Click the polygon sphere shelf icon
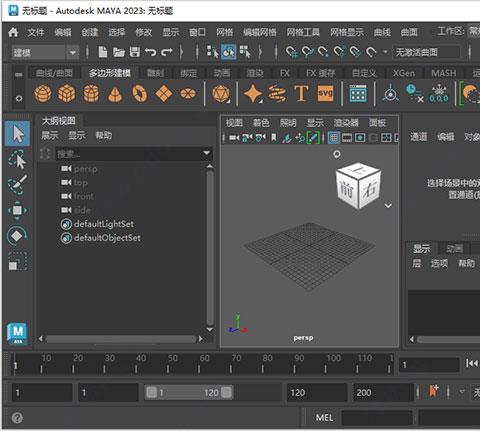Screen dimensions: 480x431 43,94
